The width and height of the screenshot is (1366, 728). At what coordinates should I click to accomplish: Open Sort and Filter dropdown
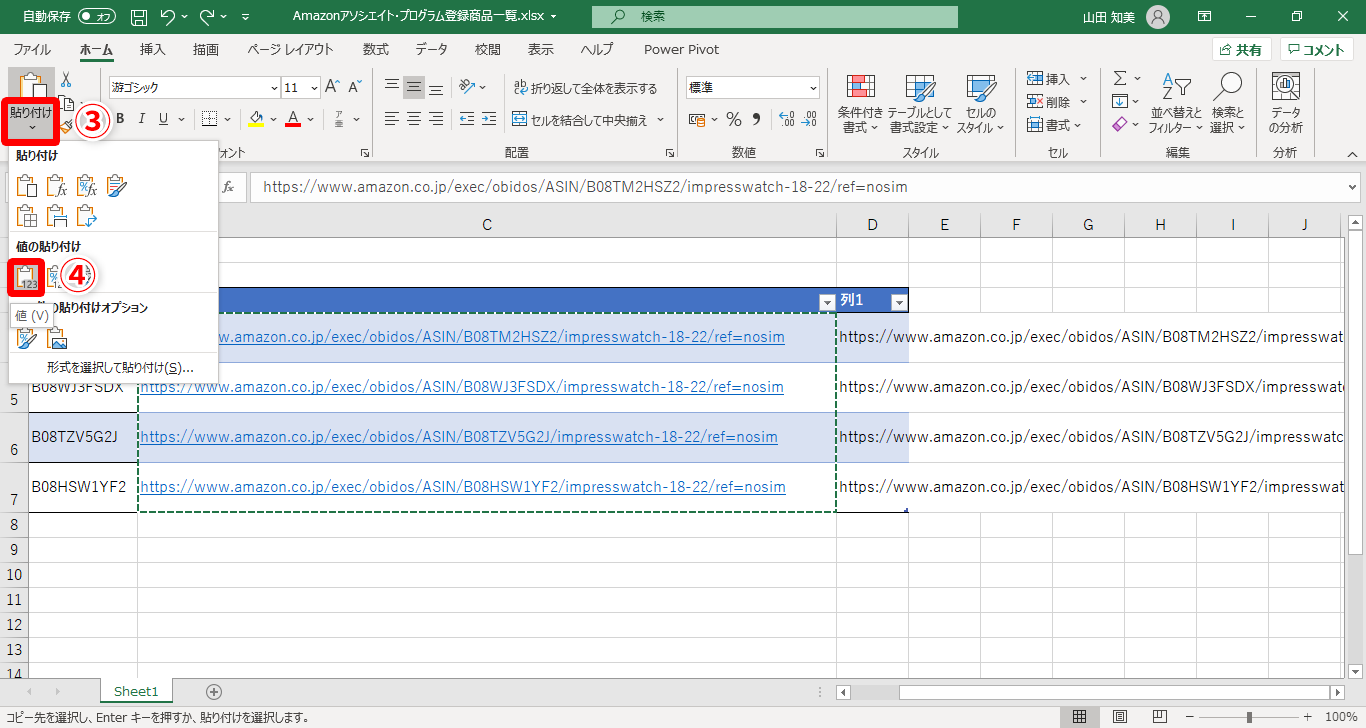[x=1175, y=104]
